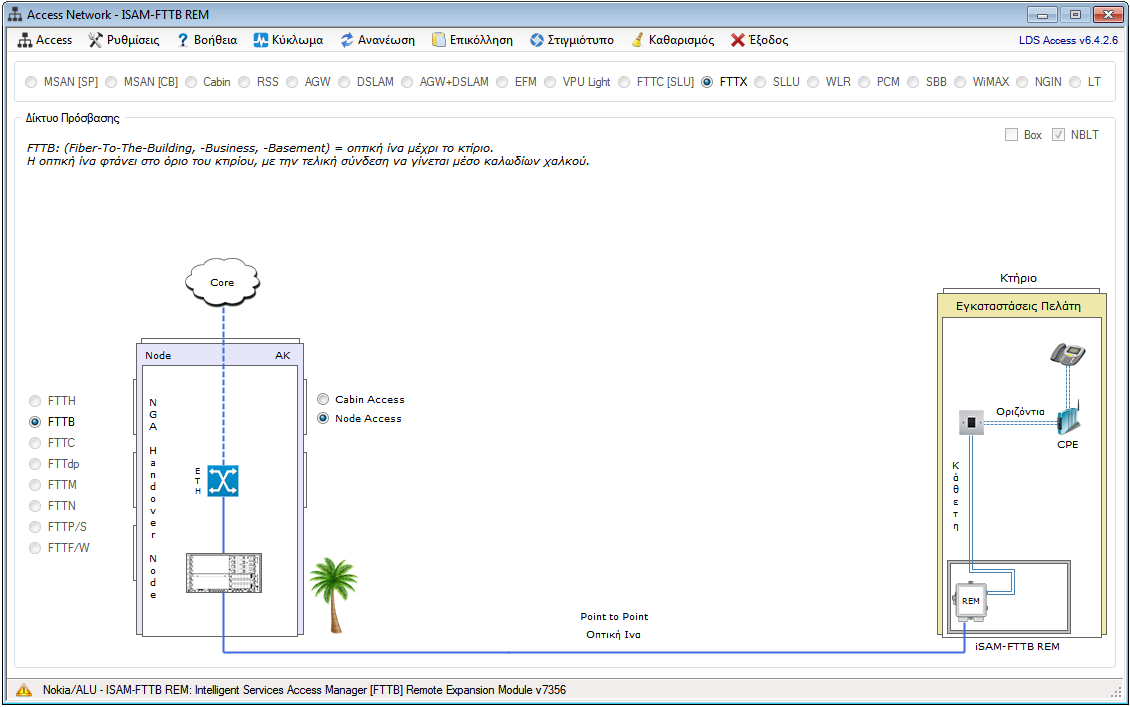Click the telephone icon in customer premises
Screen dimensions: 1130x707
(x=1068, y=354)
